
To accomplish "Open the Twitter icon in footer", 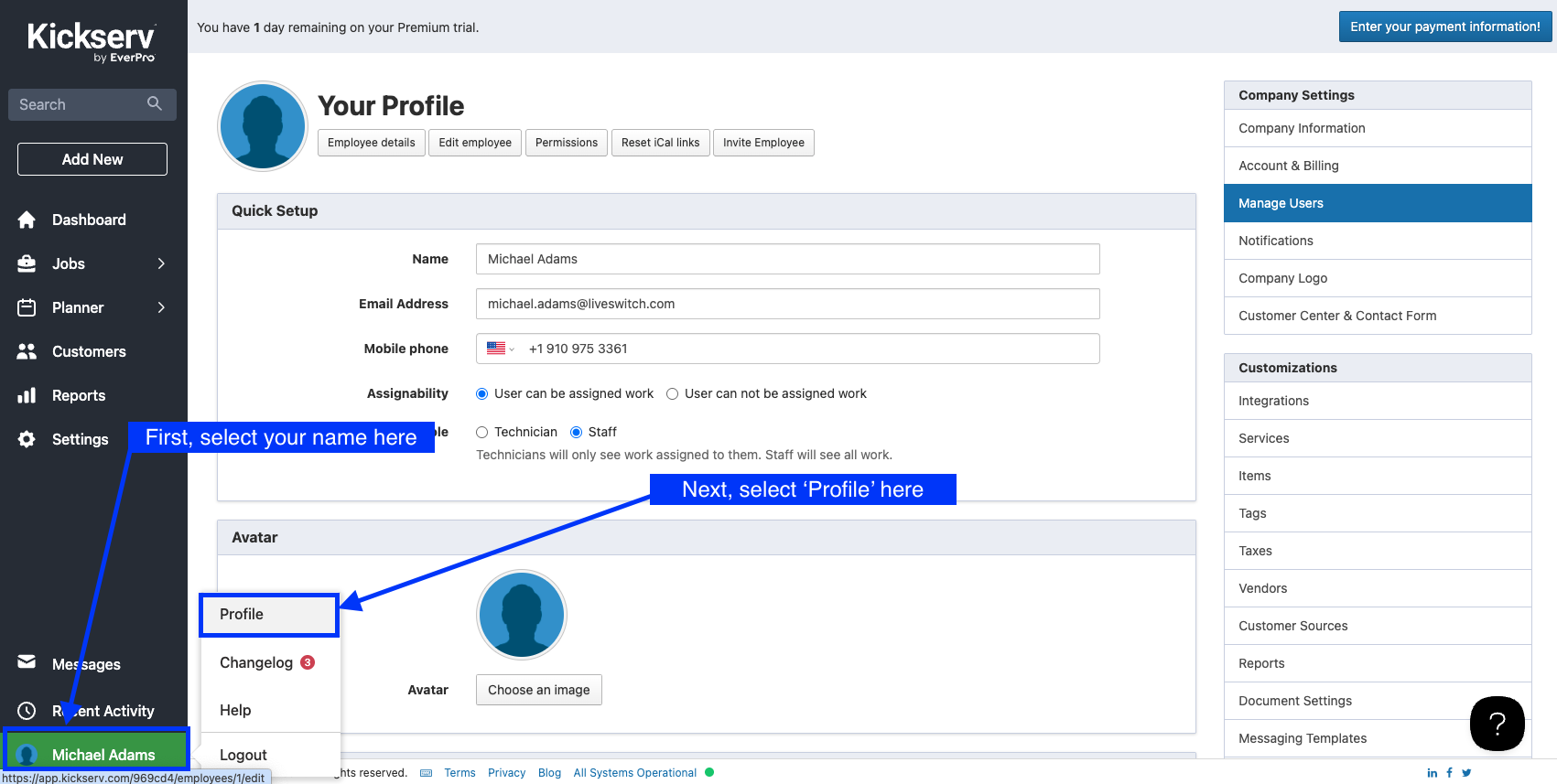I will [x=1466, y=773].
